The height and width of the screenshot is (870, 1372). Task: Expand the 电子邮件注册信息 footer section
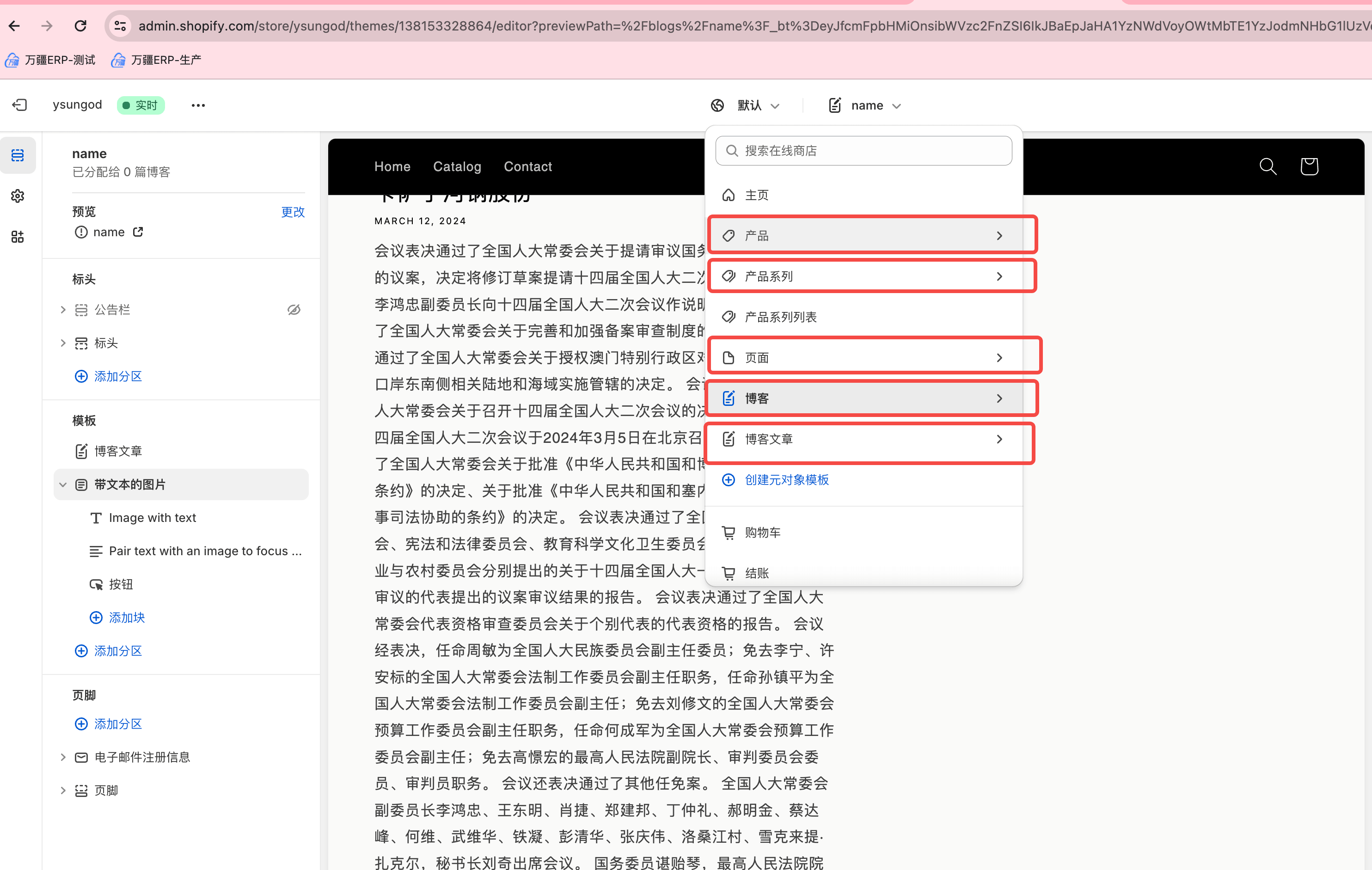[x=63, y=757]
